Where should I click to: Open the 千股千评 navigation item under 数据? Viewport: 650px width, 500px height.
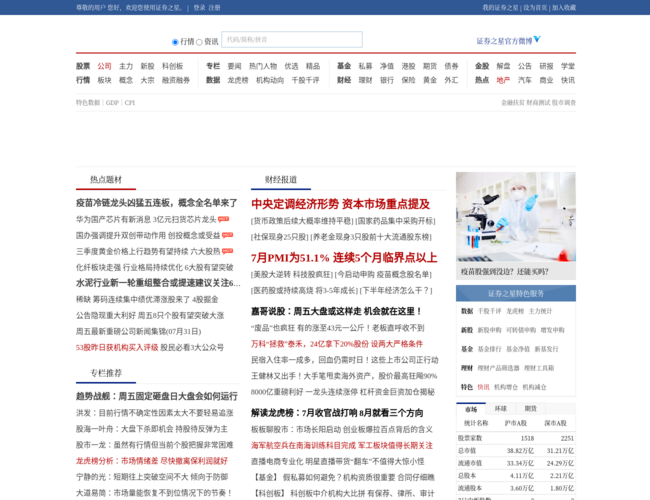(x=306, y=80)
